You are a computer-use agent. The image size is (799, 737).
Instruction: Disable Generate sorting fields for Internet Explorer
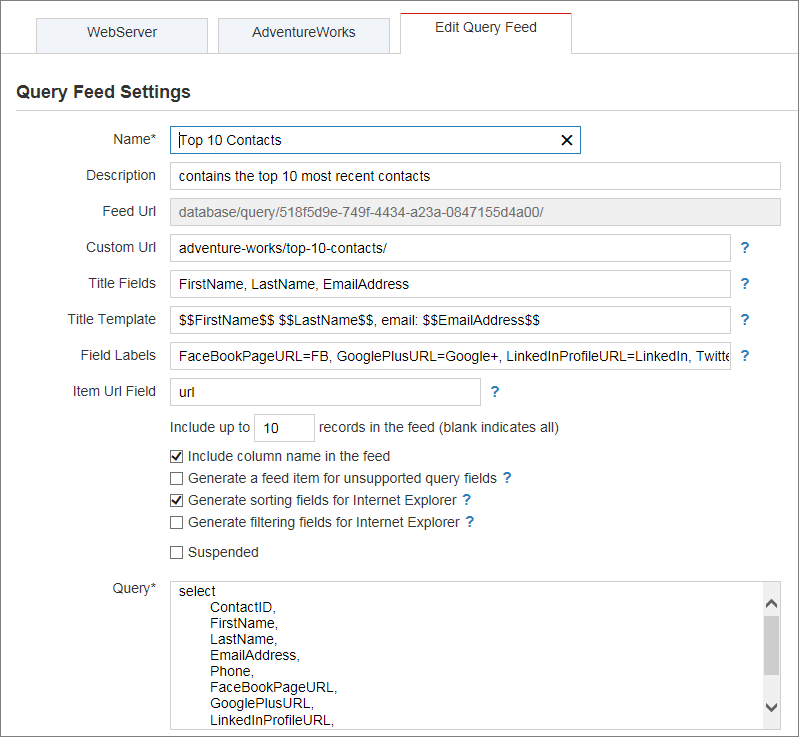(177, 500)
